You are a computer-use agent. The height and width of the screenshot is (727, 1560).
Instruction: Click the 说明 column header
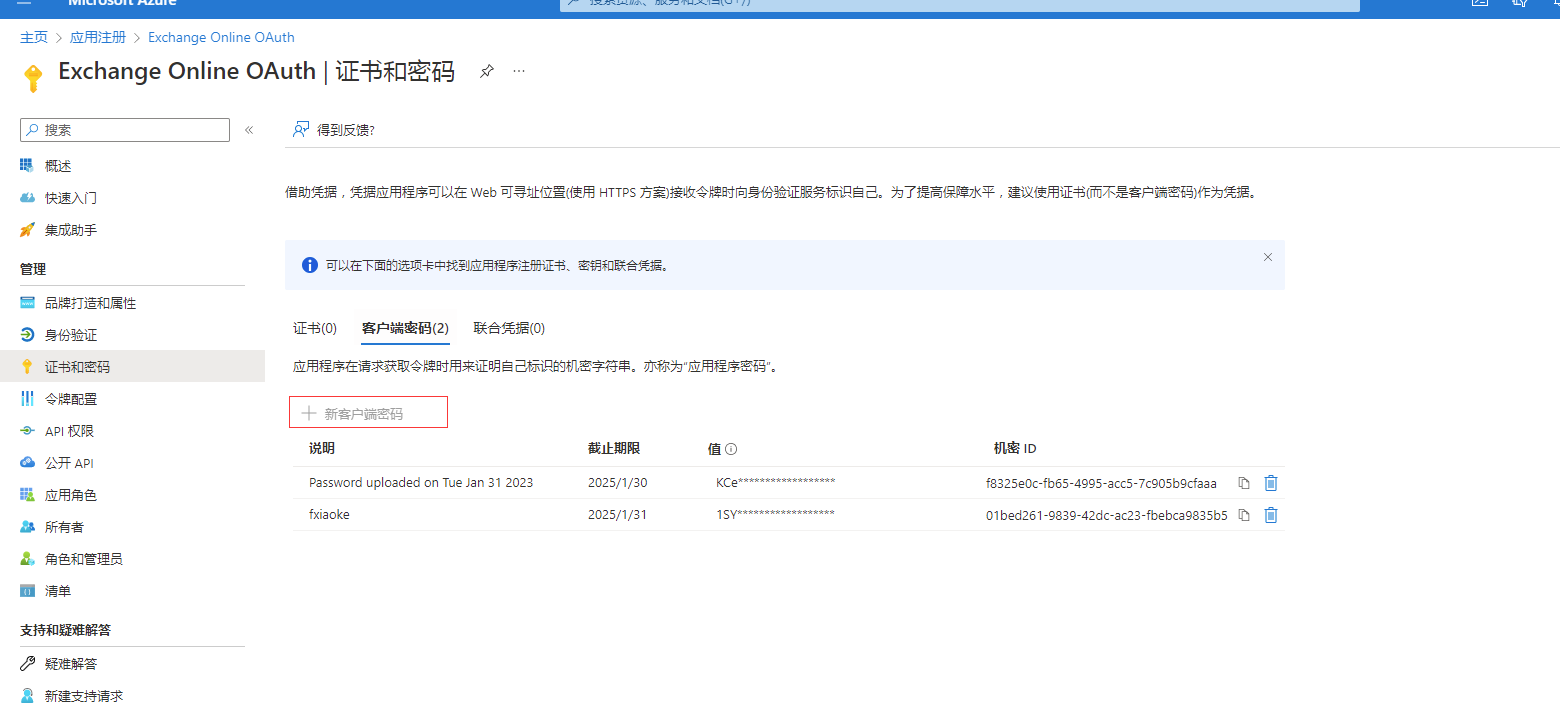(x=322, y=448)
